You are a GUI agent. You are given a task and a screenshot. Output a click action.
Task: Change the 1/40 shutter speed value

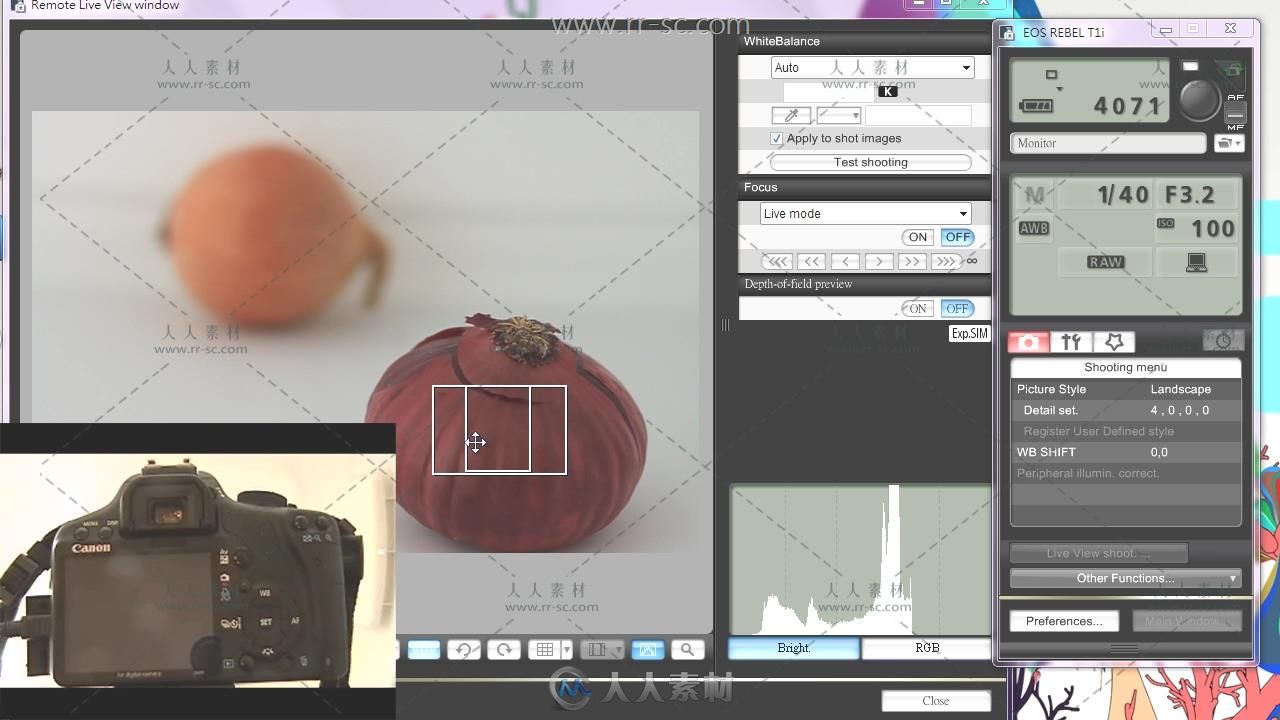click(x=1105, y=195)
